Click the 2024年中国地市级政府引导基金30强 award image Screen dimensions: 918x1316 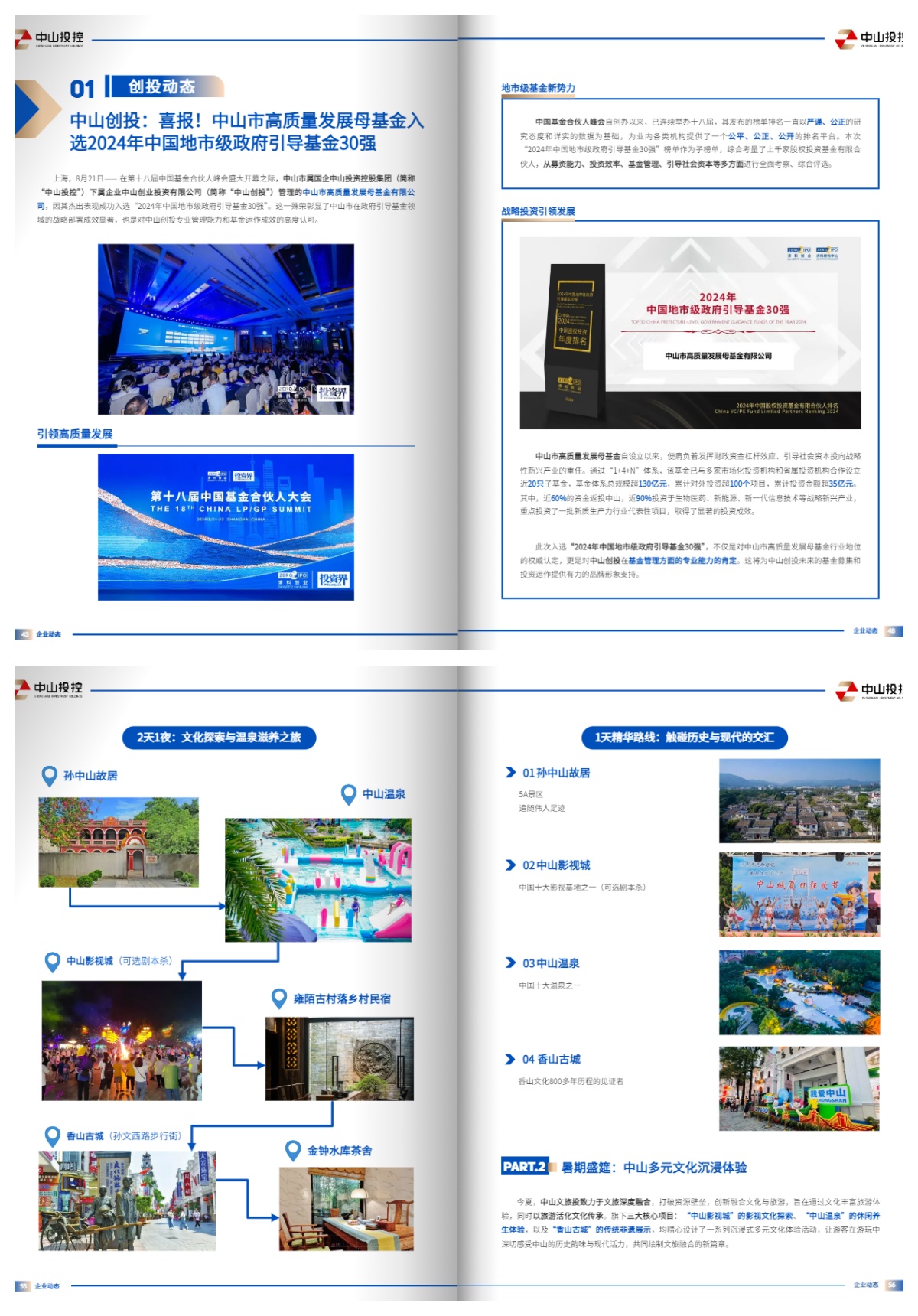(690, 333)
